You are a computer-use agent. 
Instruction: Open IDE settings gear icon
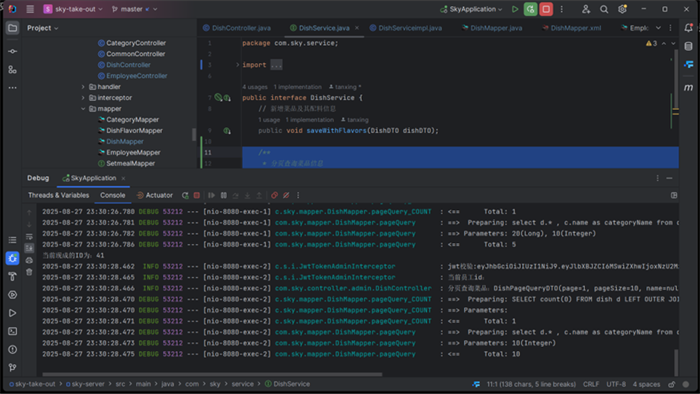tap(622, 9)
